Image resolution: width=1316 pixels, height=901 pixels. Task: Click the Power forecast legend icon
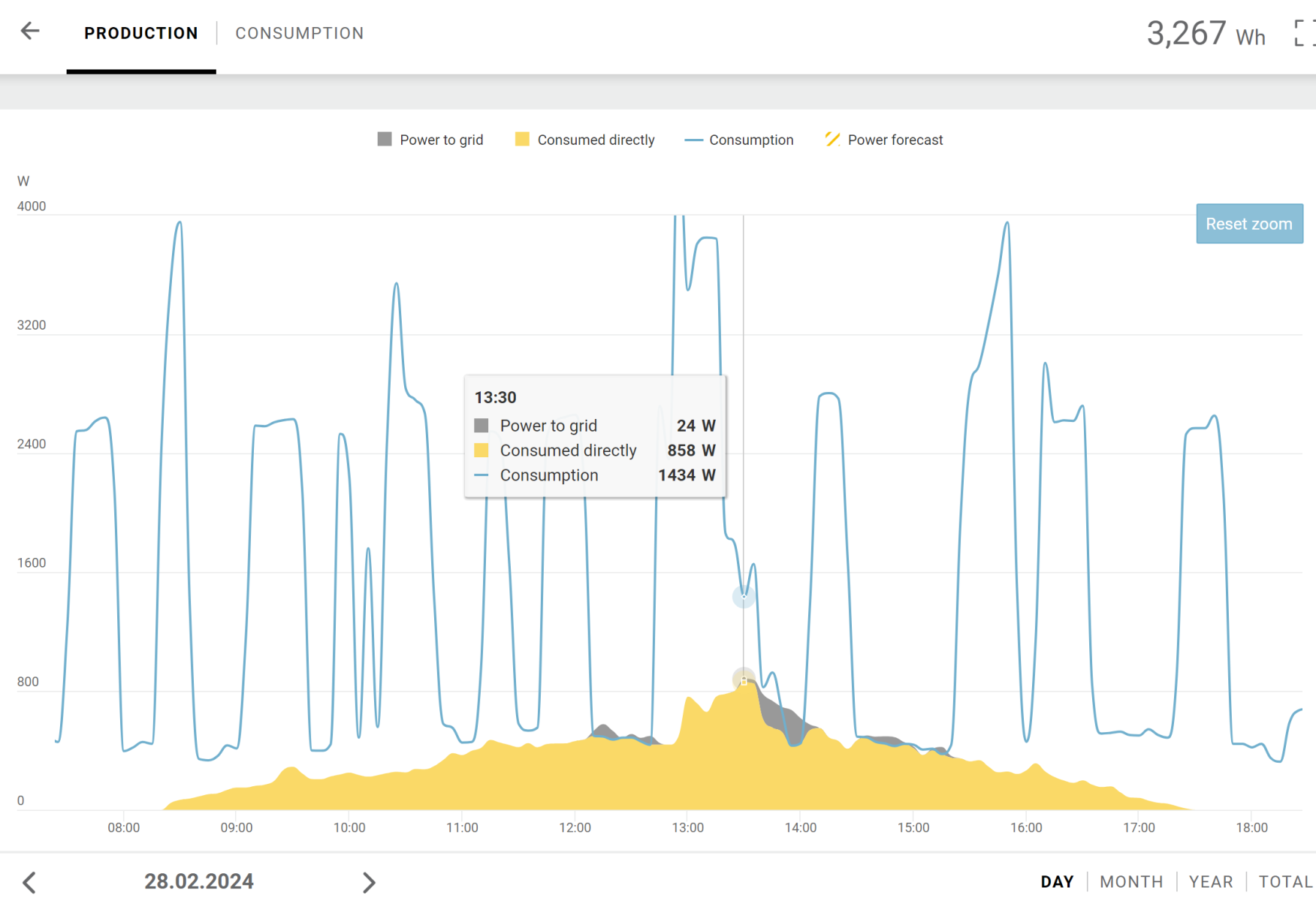click(x=832, y=140)
